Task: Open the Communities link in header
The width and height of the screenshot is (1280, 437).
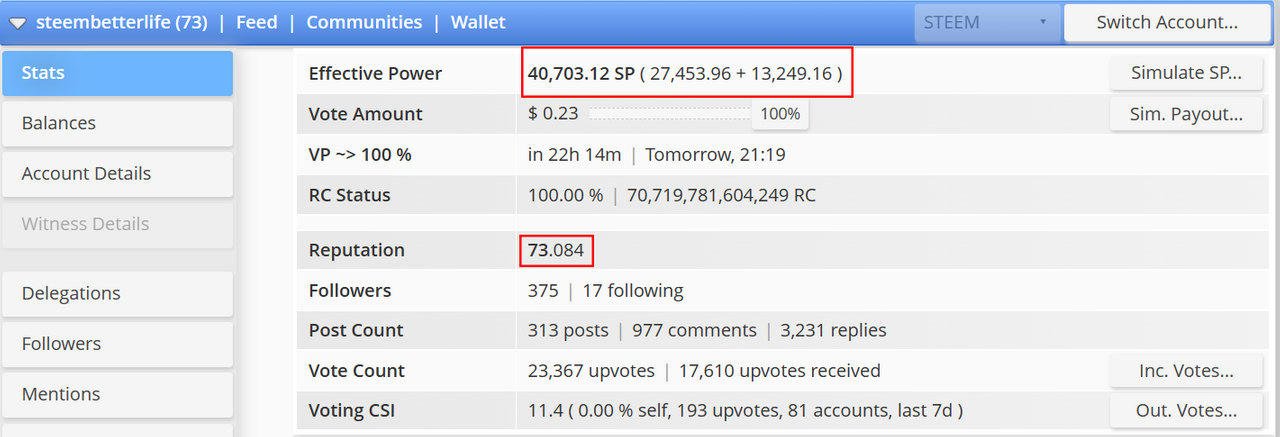Action: pyautogui.click(x=364, y=22)
